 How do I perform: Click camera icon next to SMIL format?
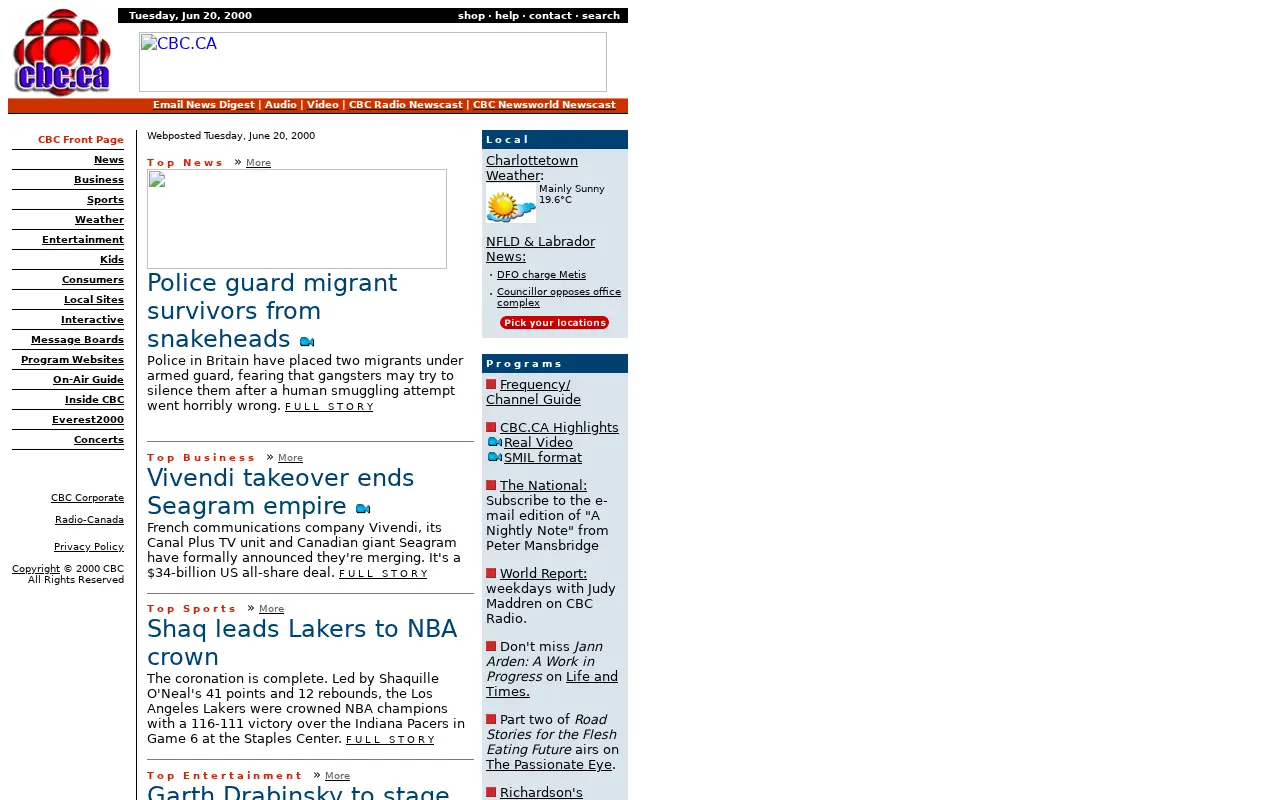(x=494, y=457)
